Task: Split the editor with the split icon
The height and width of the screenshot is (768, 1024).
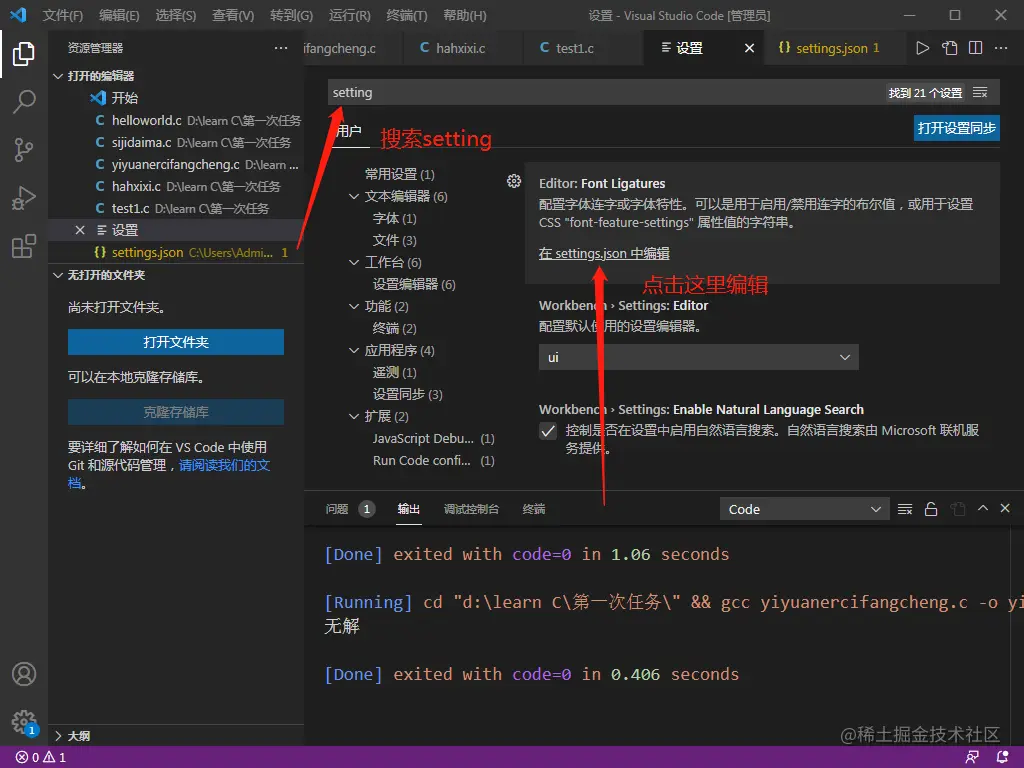Action: pyautogui.click(x=975, y=48)
